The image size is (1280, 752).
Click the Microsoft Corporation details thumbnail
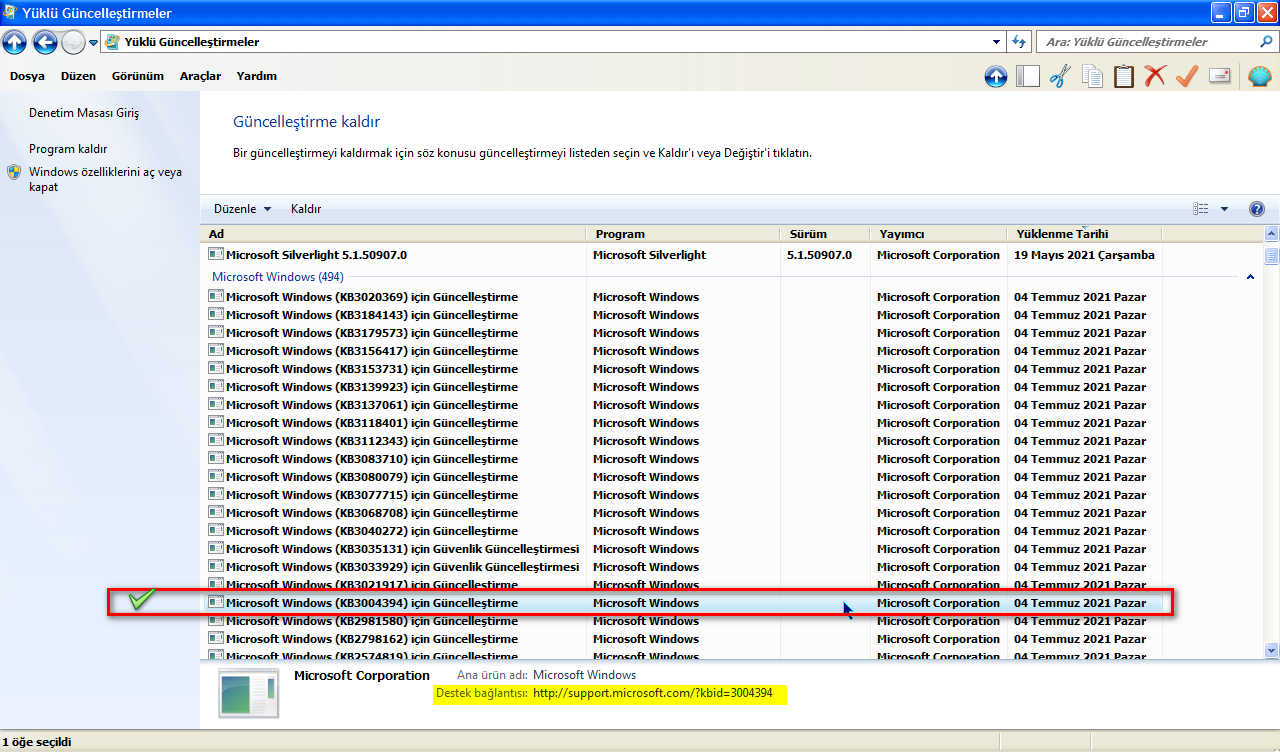coord(249,693)
